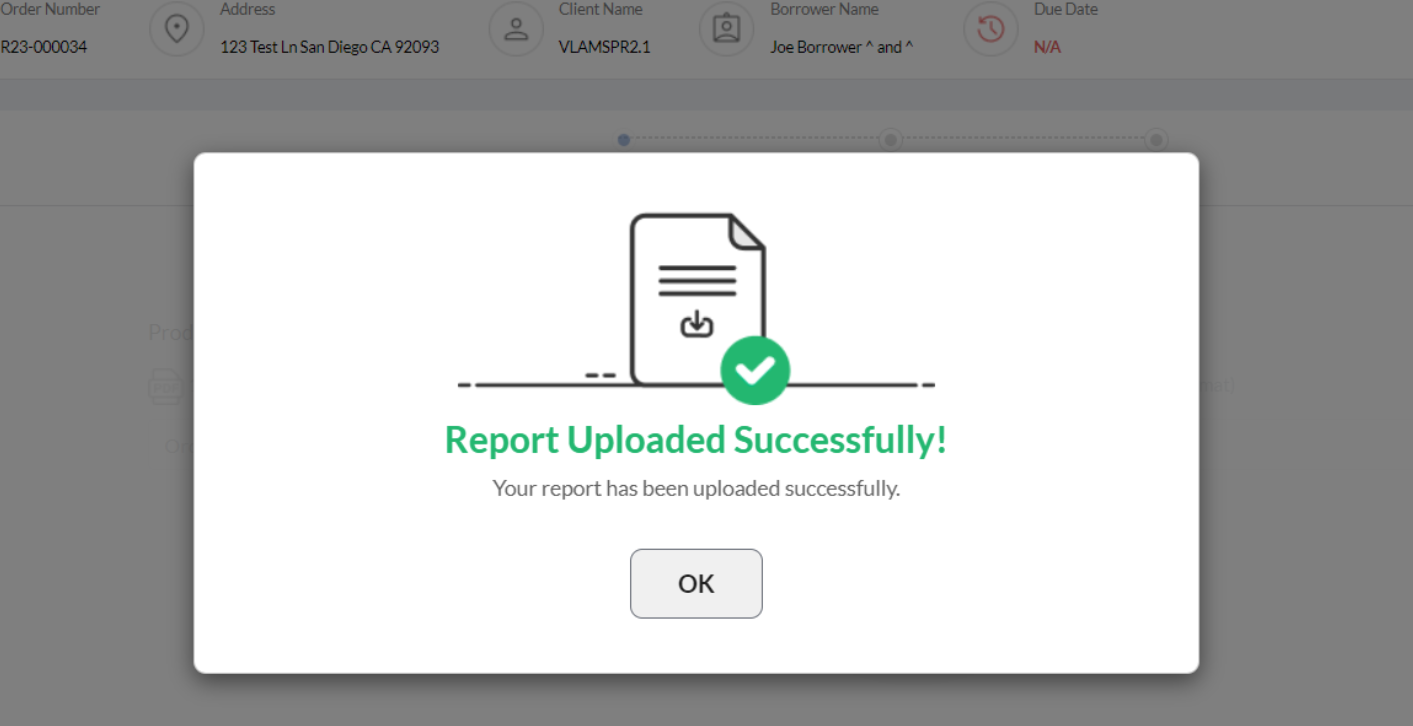Click the 'Borrower Name' label
This screenshot has width=1413, height=726.
pos(824,9)
